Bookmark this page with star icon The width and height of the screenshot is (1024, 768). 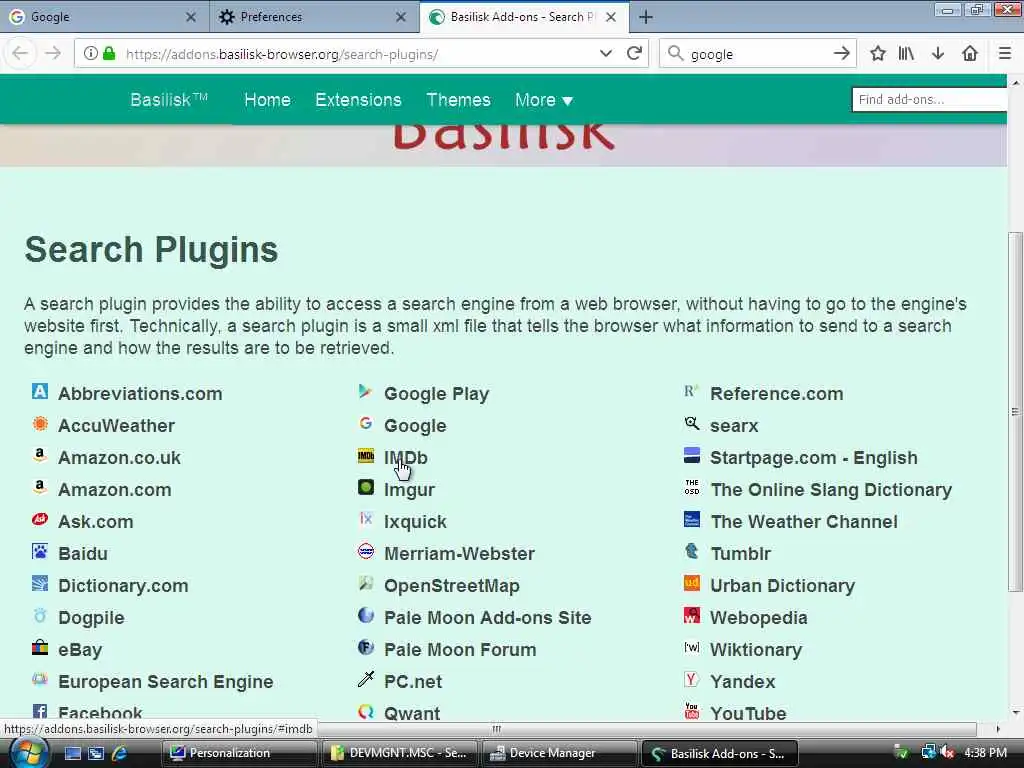point(878,54)
